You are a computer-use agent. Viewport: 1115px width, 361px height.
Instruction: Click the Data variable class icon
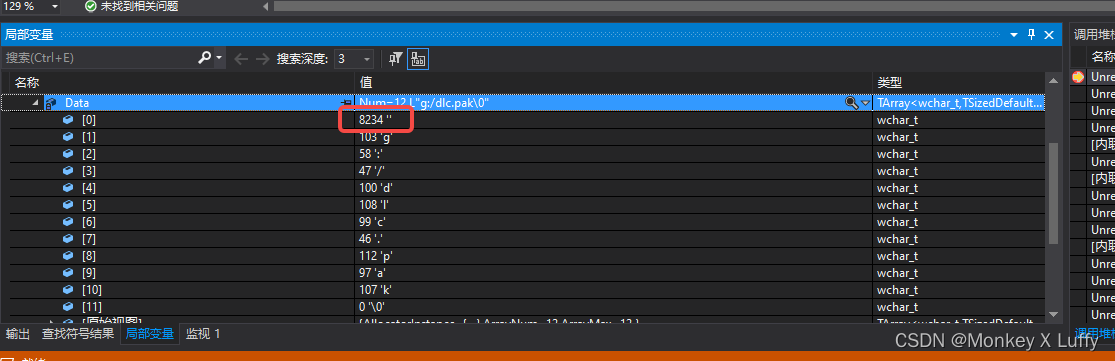[51, 103]
